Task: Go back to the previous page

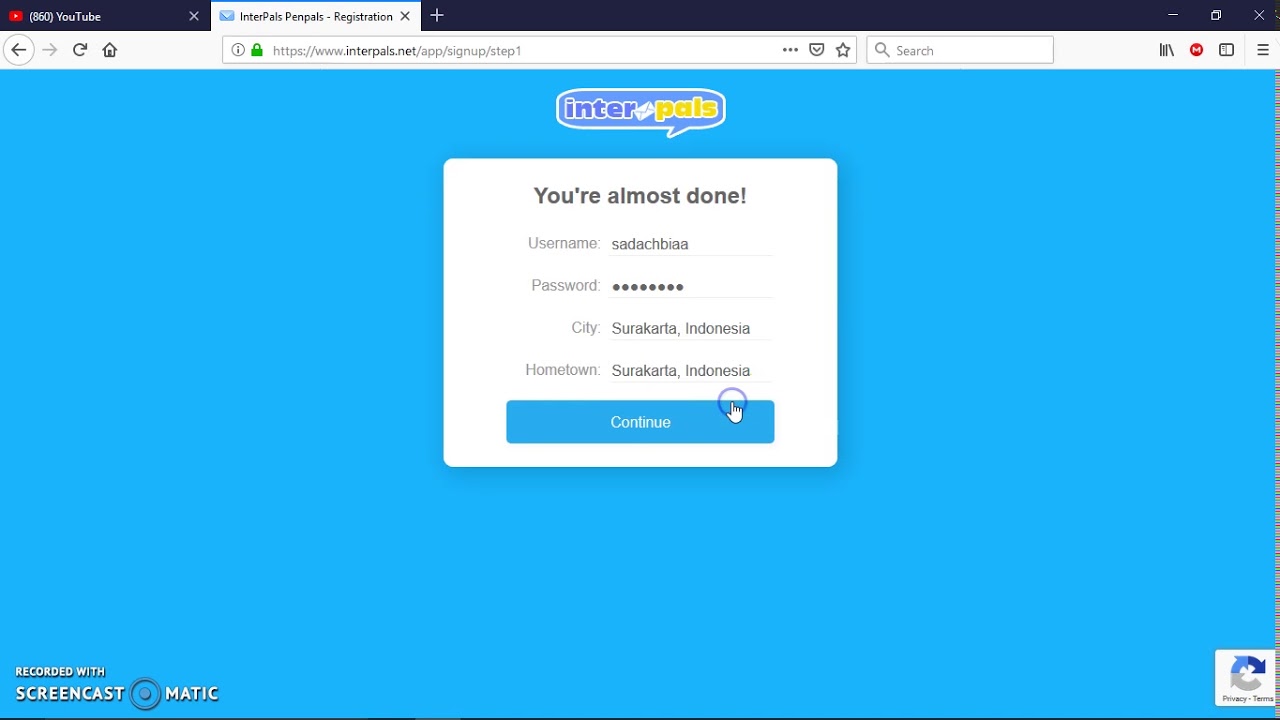Action: coord(18,50)
